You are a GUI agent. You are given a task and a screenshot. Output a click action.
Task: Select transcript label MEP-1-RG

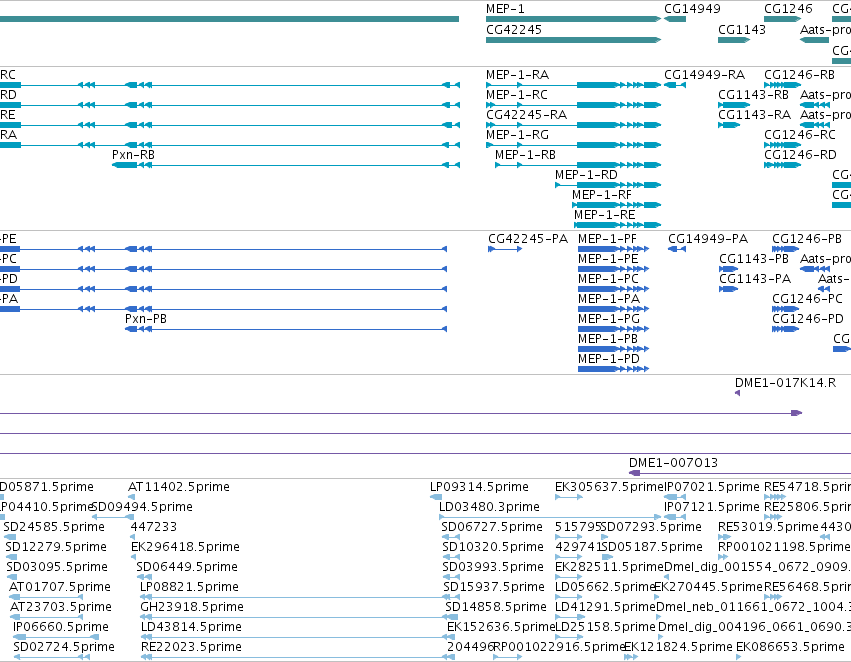click(x=517, y=135)
